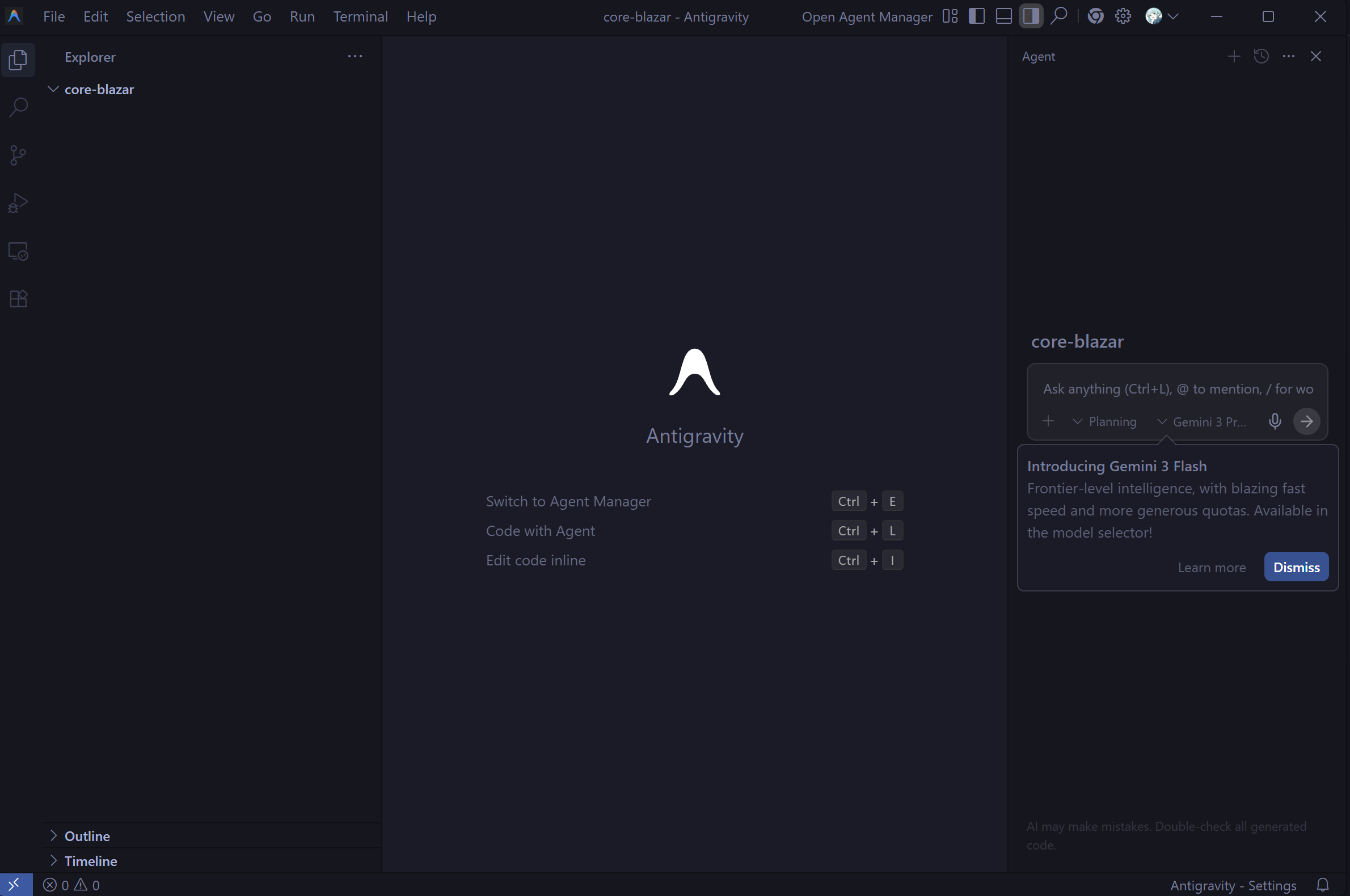Click the Learn more link
Viewport: 1350px width, 896px height.
(x=1211, y=568)
